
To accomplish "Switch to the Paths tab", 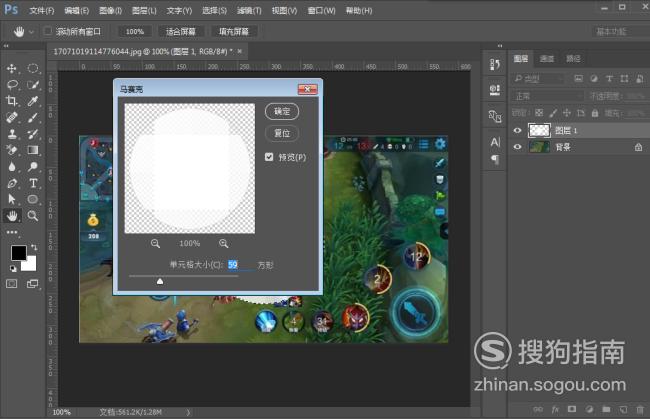I will point(573,59).
